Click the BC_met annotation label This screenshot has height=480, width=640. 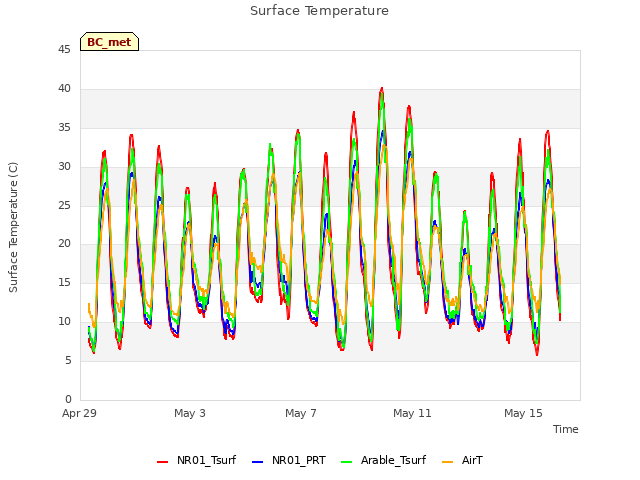tap(109, 42)
